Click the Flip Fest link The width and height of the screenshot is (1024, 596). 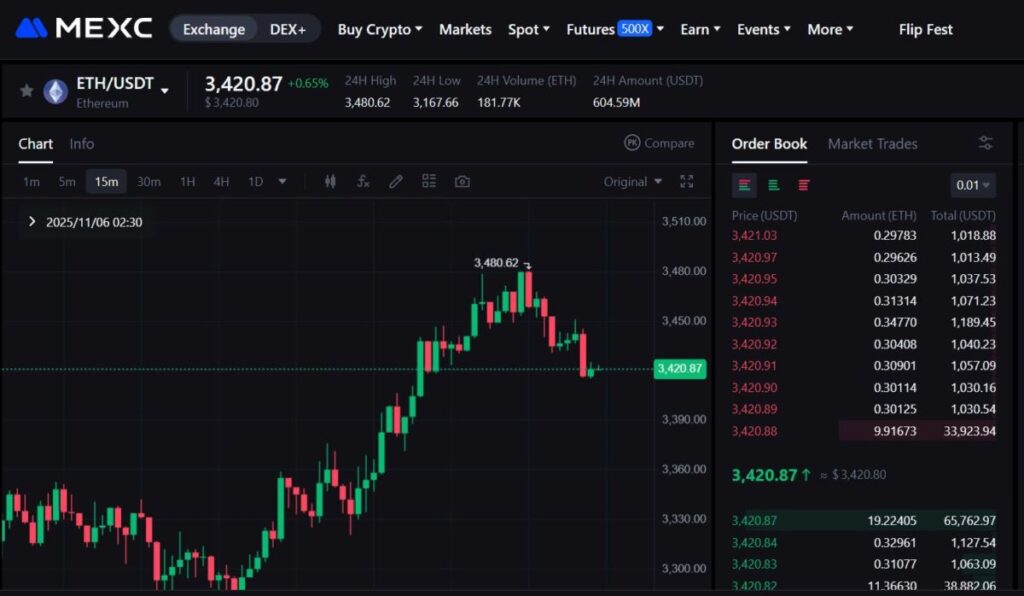(x=925, y=29)
